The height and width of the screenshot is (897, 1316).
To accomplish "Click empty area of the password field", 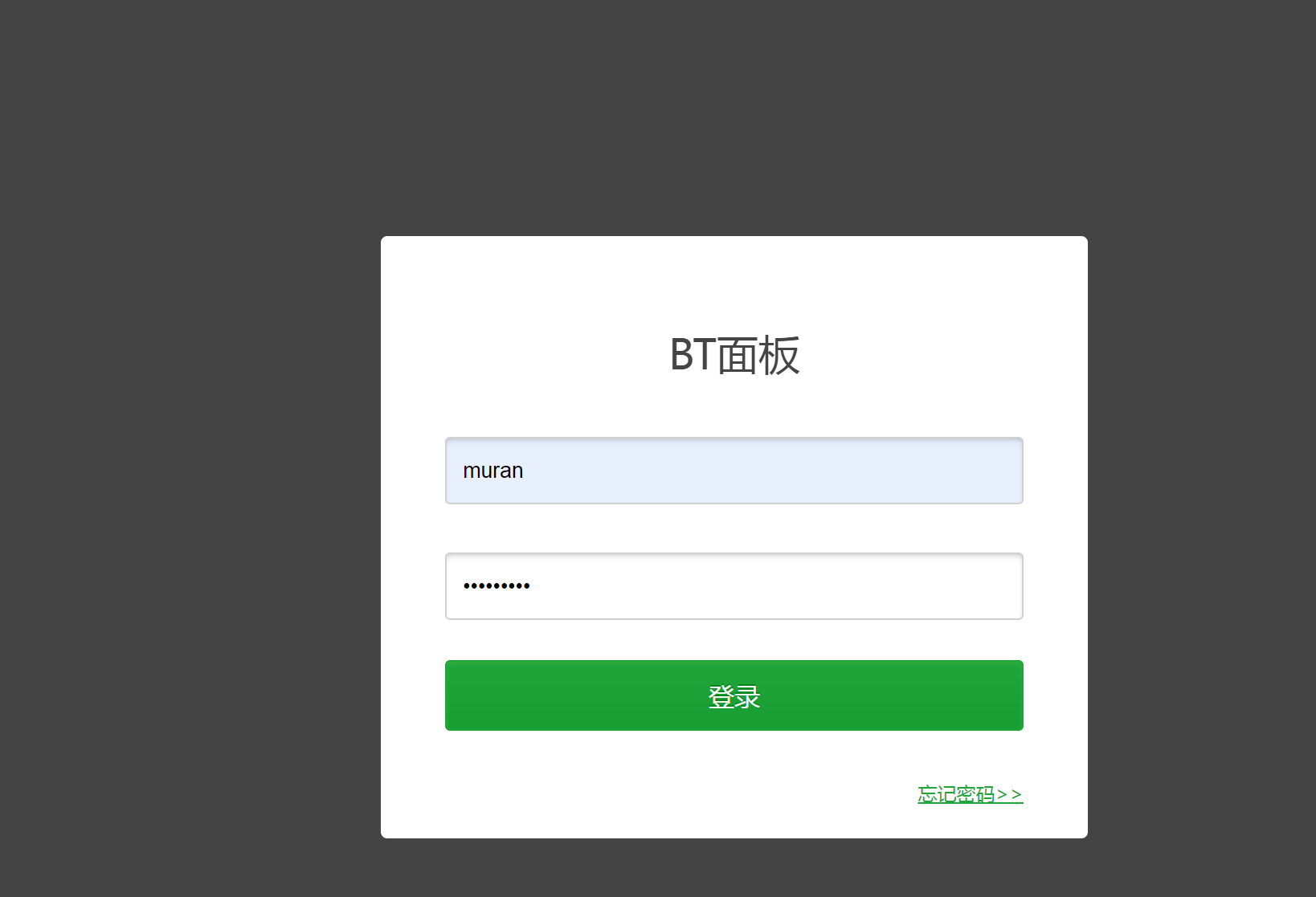I will coord(771,586).
